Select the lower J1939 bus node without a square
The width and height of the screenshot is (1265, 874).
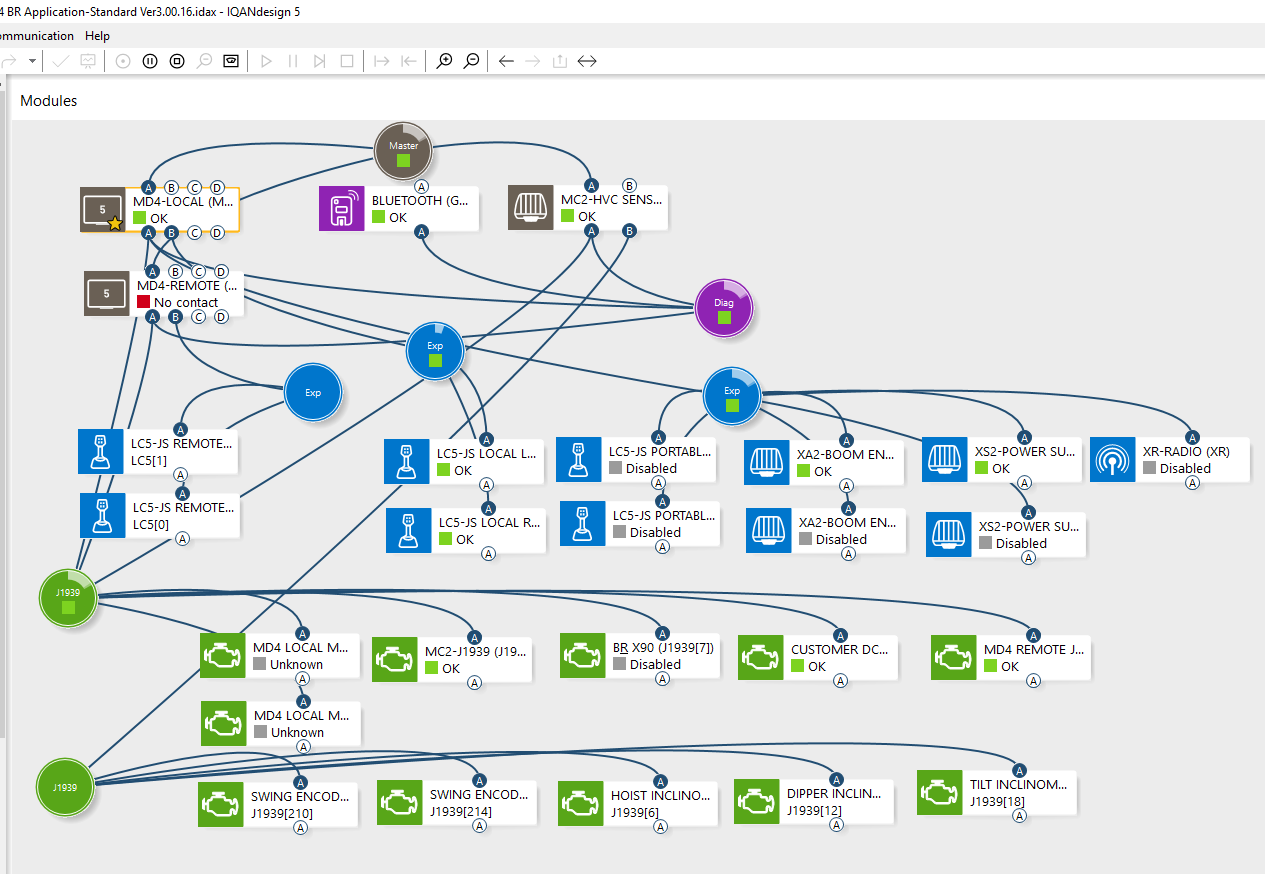(x=64, y=787)
